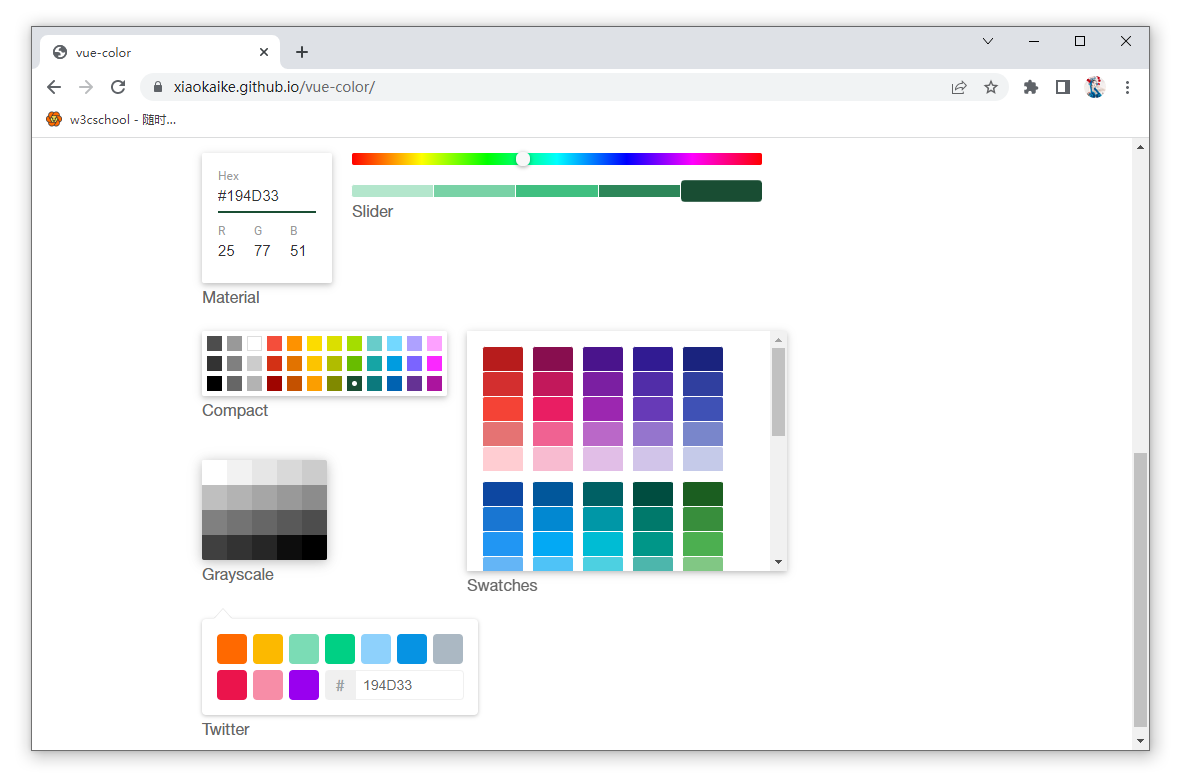Reload the vue-color page
Viewport: 1180px width, 776px height.
(x=118, y=87)
